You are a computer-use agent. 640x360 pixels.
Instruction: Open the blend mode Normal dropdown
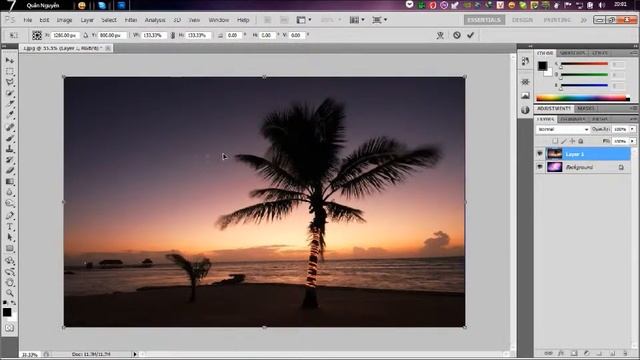point(563,129)
